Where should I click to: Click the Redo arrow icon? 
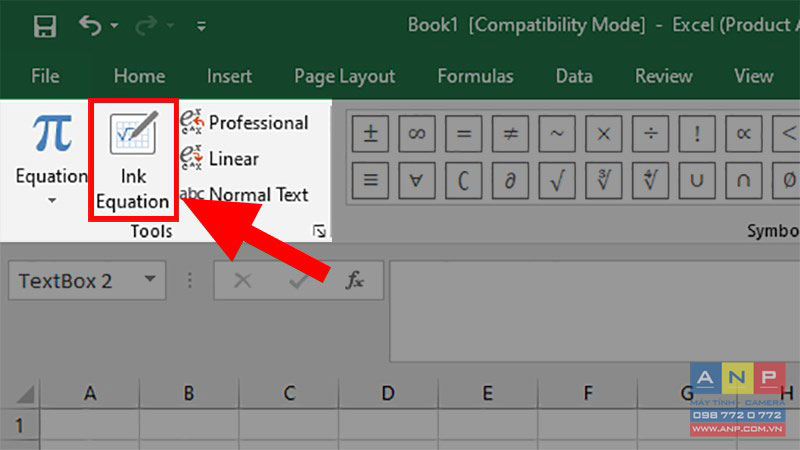coord(146,26)
